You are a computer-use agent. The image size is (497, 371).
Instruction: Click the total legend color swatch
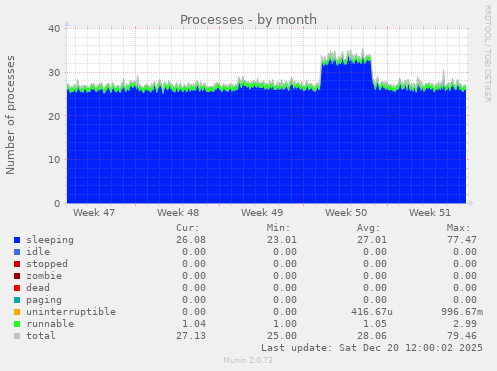[17, 336]
